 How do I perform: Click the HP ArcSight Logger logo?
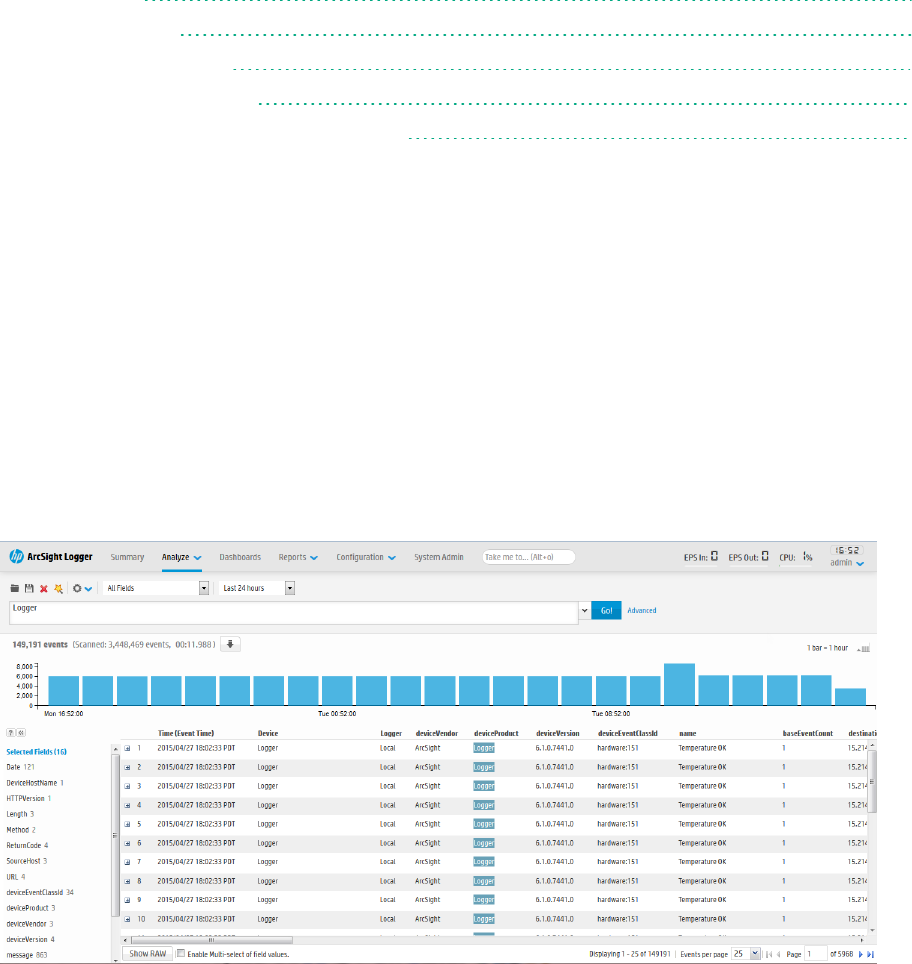(x=51, y=556)
